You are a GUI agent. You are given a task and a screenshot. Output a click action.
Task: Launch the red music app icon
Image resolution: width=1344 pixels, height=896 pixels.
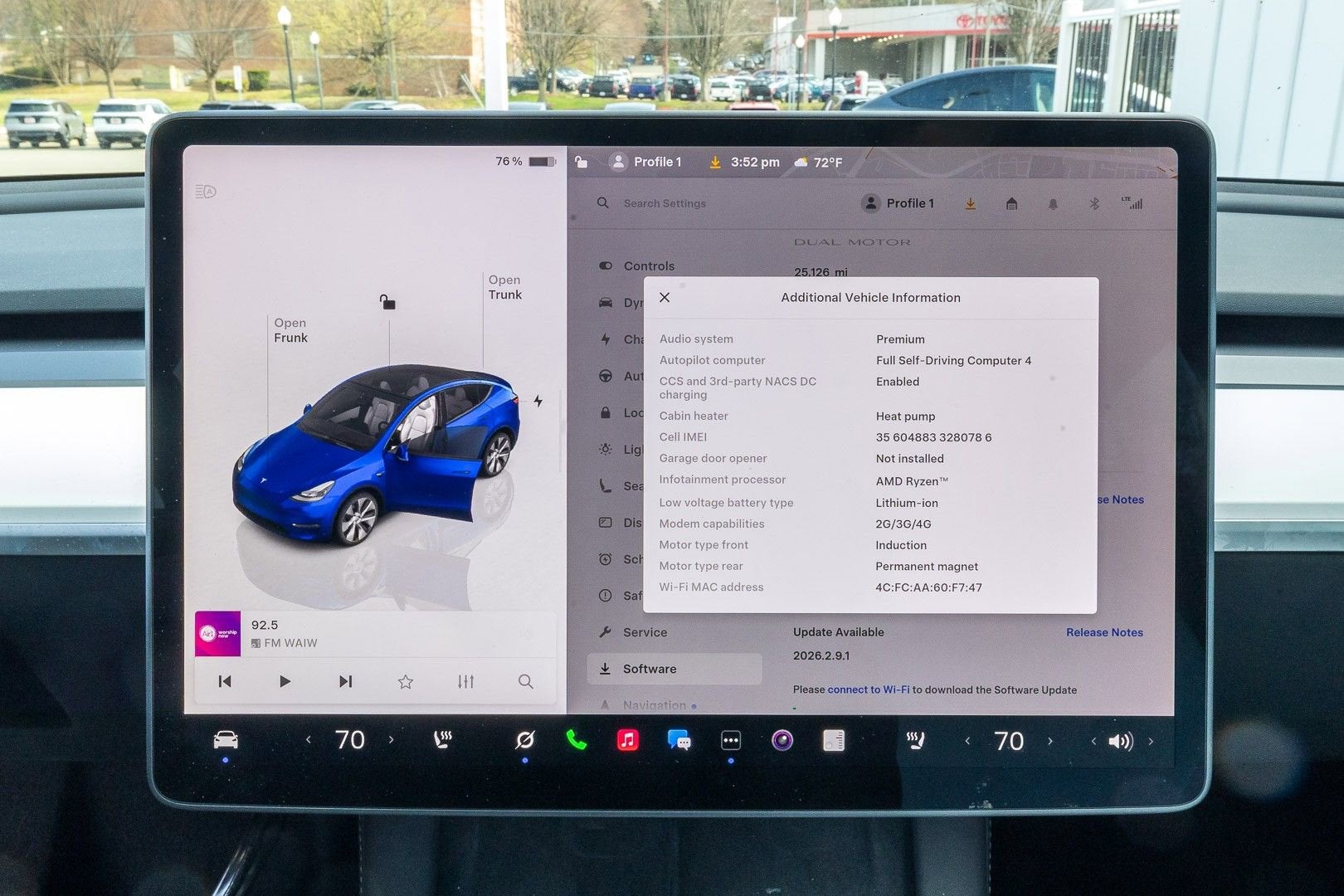point(627,740)
